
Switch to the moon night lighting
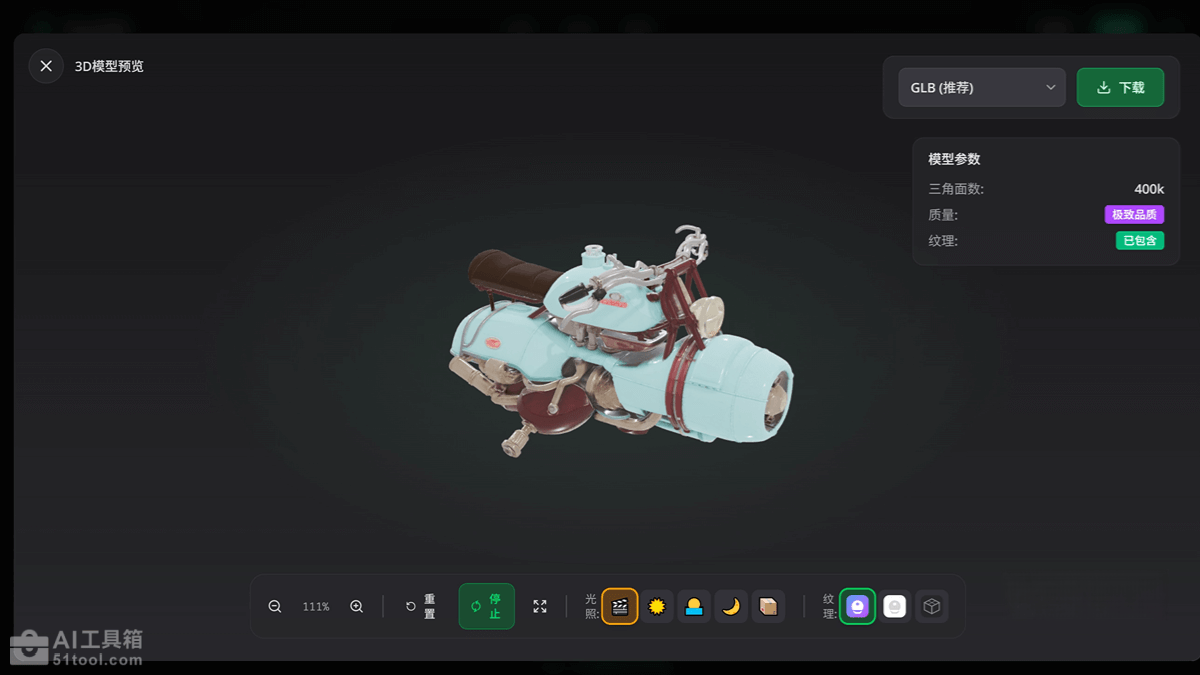coord(731,607)
